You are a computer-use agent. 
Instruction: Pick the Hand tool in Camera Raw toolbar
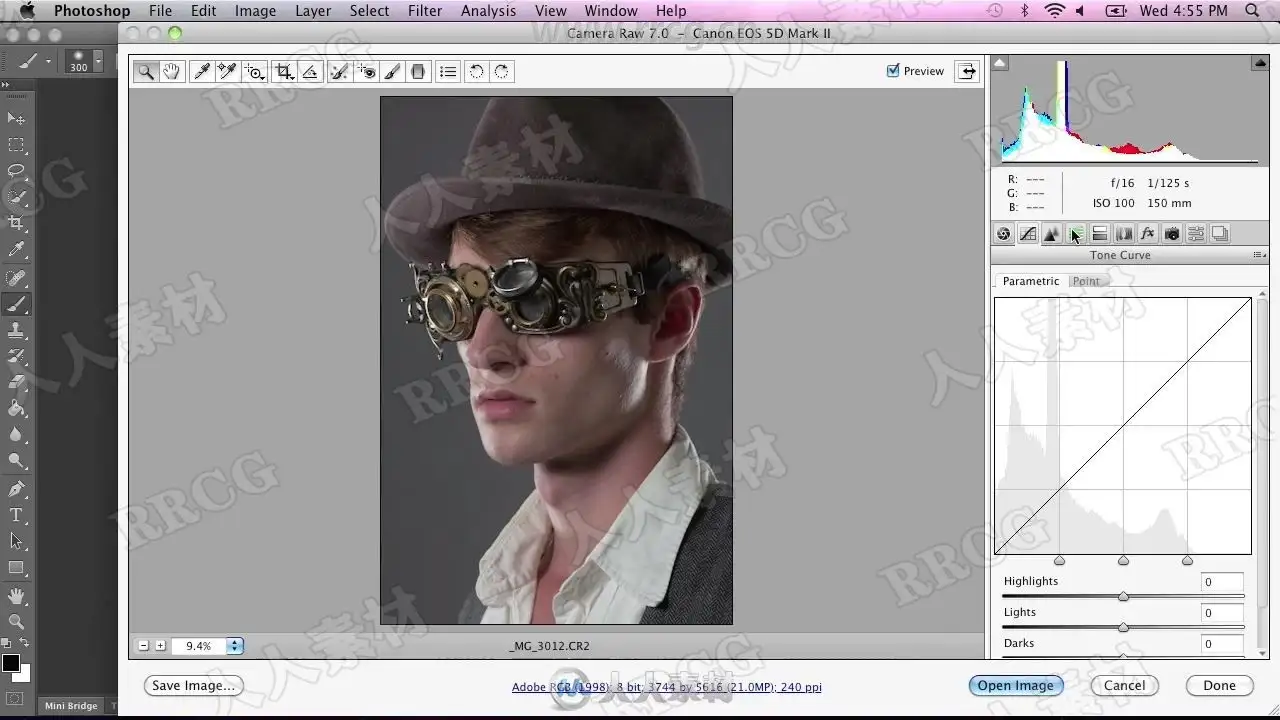172,72
